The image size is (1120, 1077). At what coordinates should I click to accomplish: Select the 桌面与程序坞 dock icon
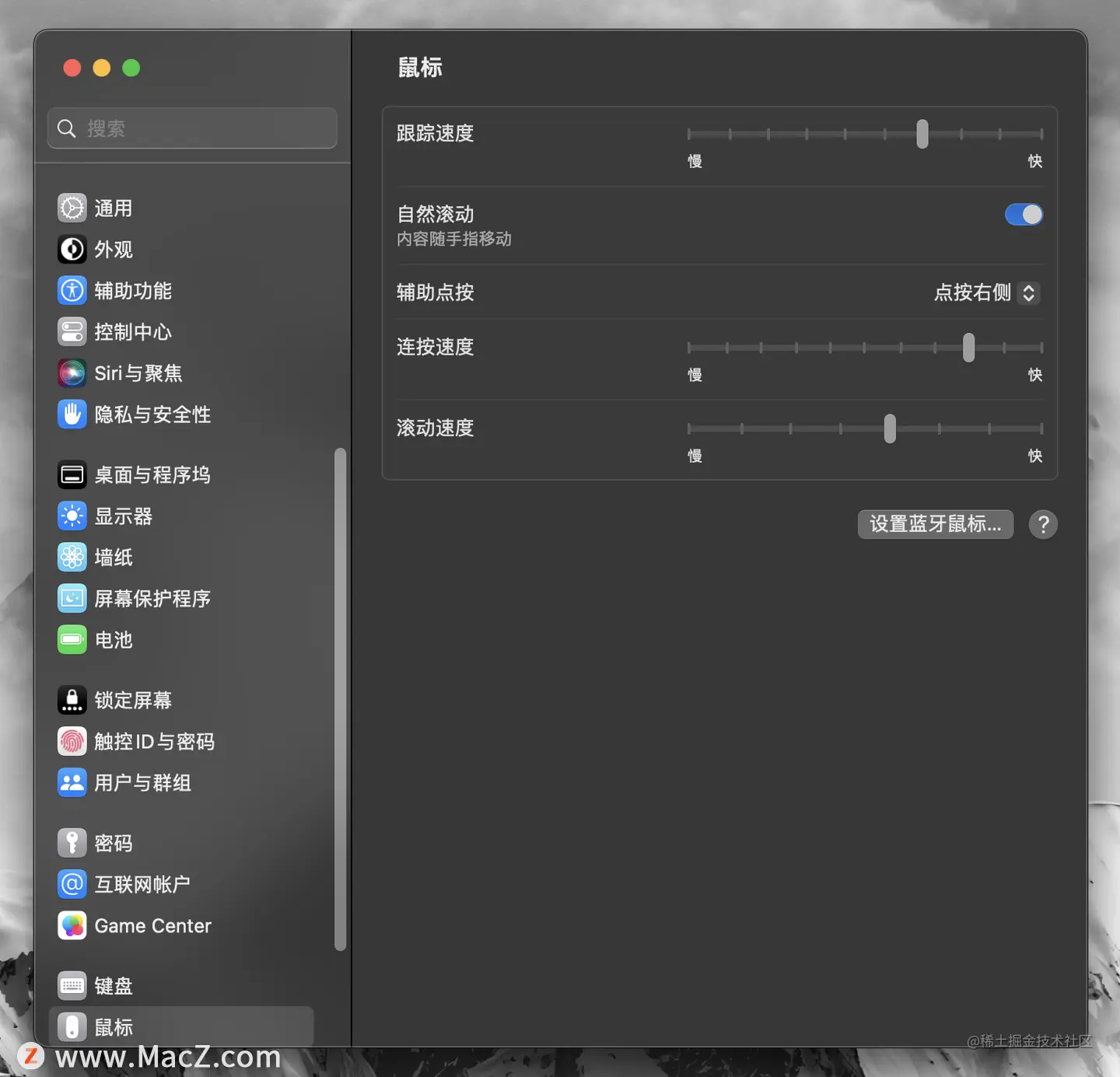[72, 475]
